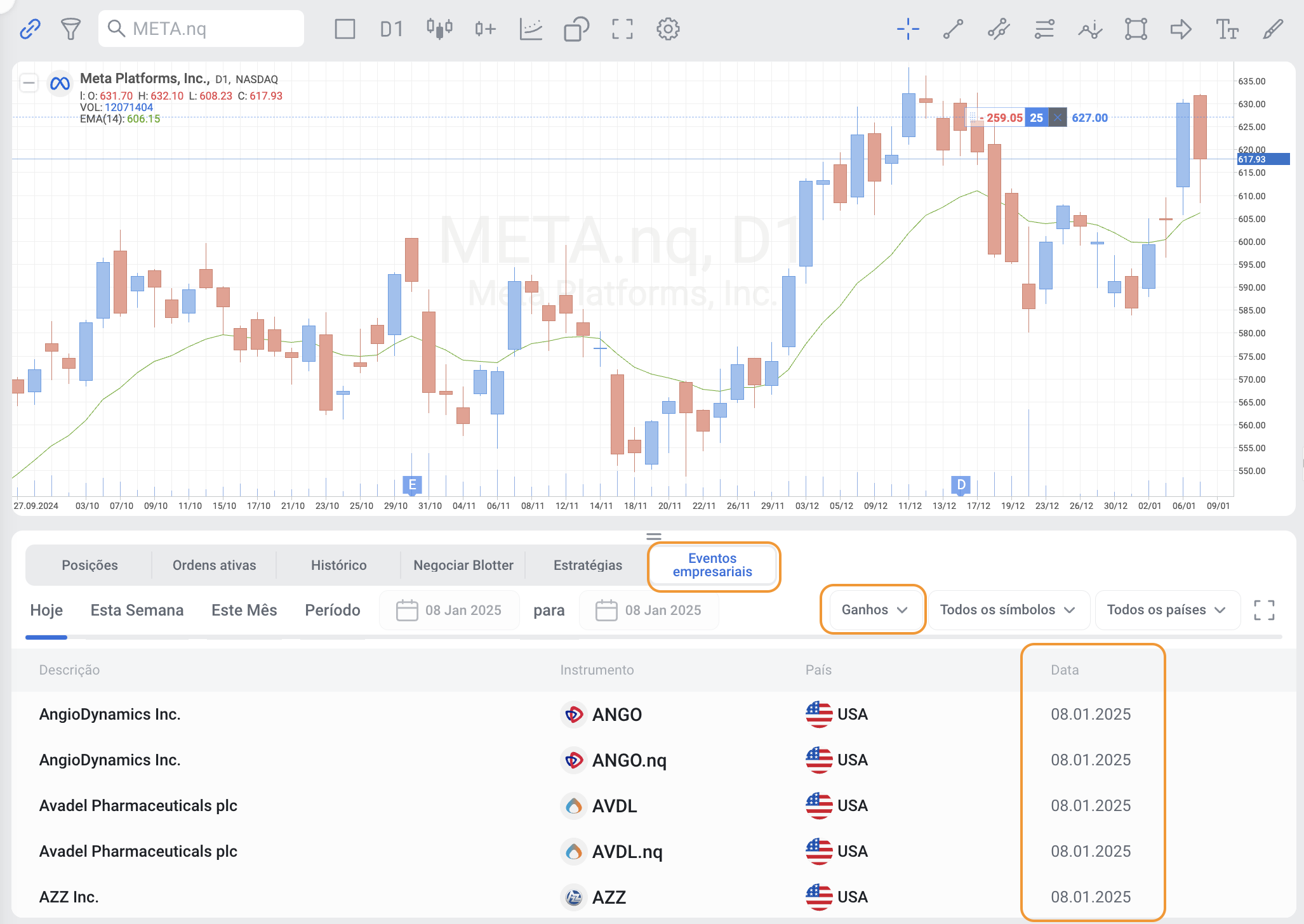The width and height of the screenshot is (1304, 924).
Task: Select the Esta Semana filter
Action: 136,610
